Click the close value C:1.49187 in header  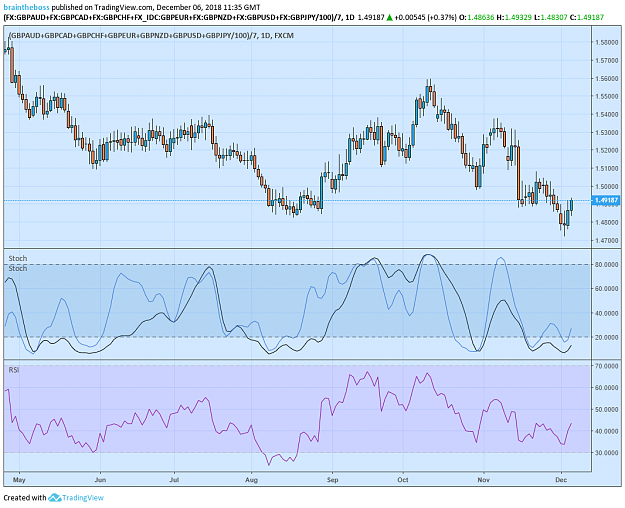(587, 18)
